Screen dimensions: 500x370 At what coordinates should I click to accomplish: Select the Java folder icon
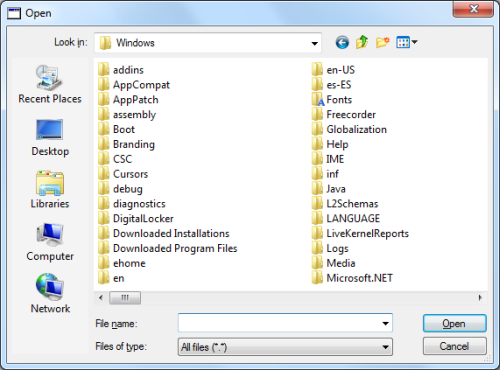click(x=317, y=189)
